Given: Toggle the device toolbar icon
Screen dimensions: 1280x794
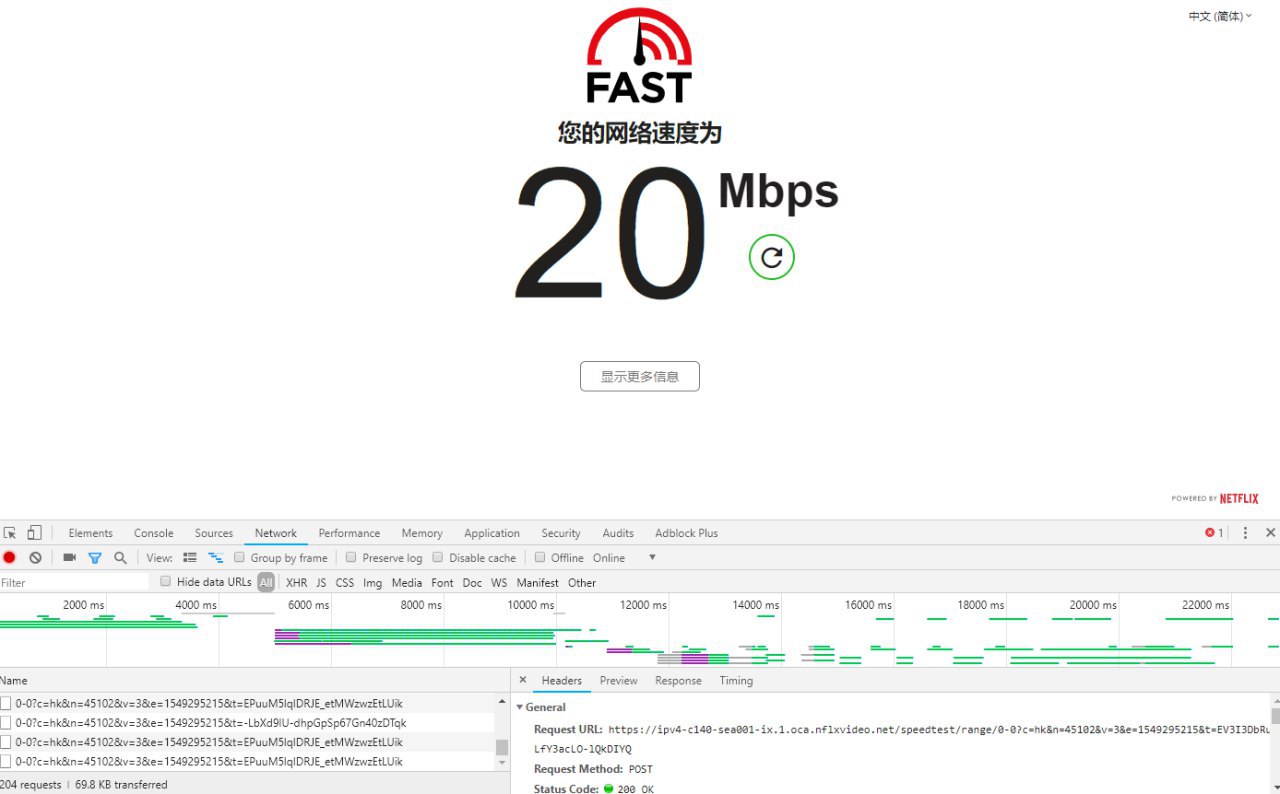Looking at the screenshot, I should (34, 533).
